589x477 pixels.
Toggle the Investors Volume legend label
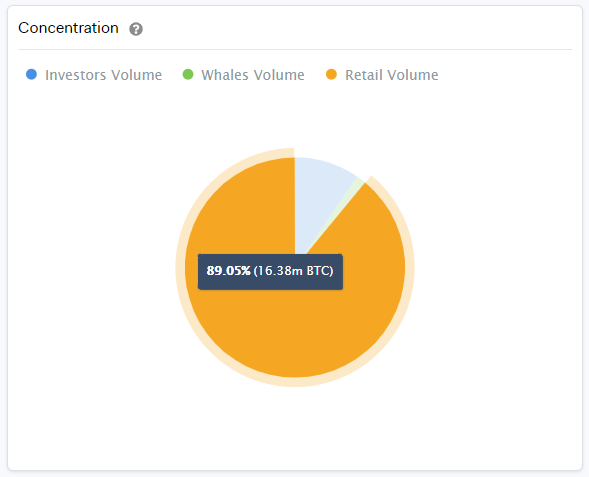(x=103, y=75)
